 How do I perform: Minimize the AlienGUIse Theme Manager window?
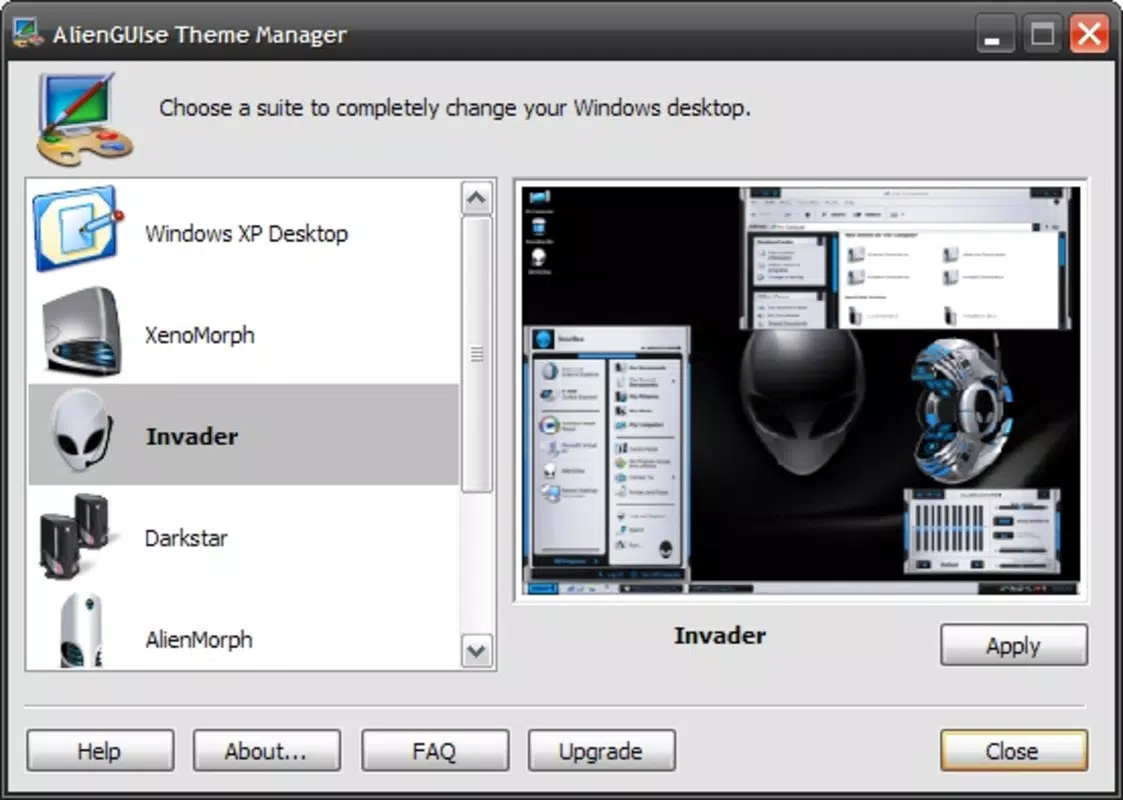click(995, 34)
